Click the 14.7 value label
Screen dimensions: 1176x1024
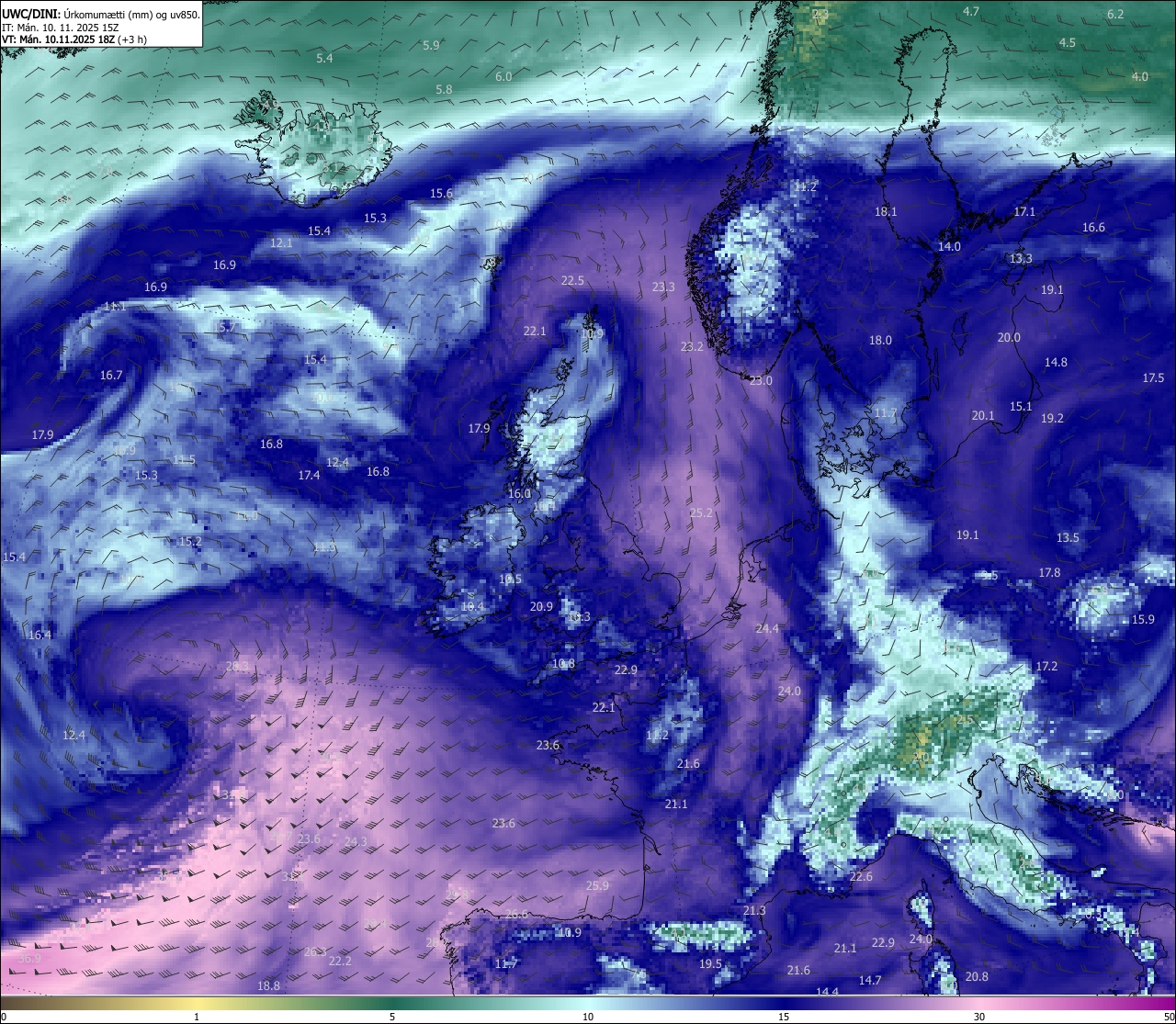tap(870, 980)
